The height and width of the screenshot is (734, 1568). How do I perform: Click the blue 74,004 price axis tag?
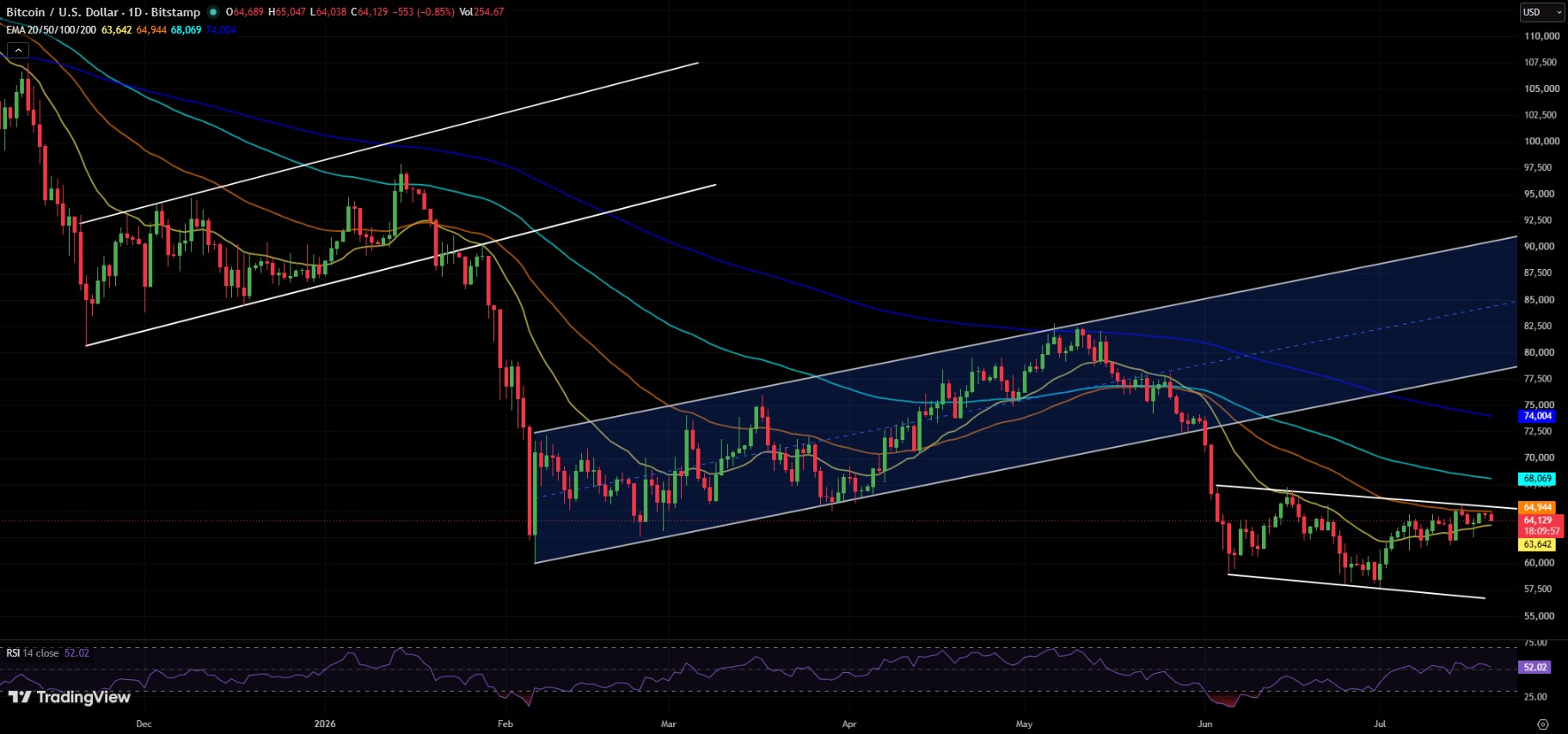1538,416
